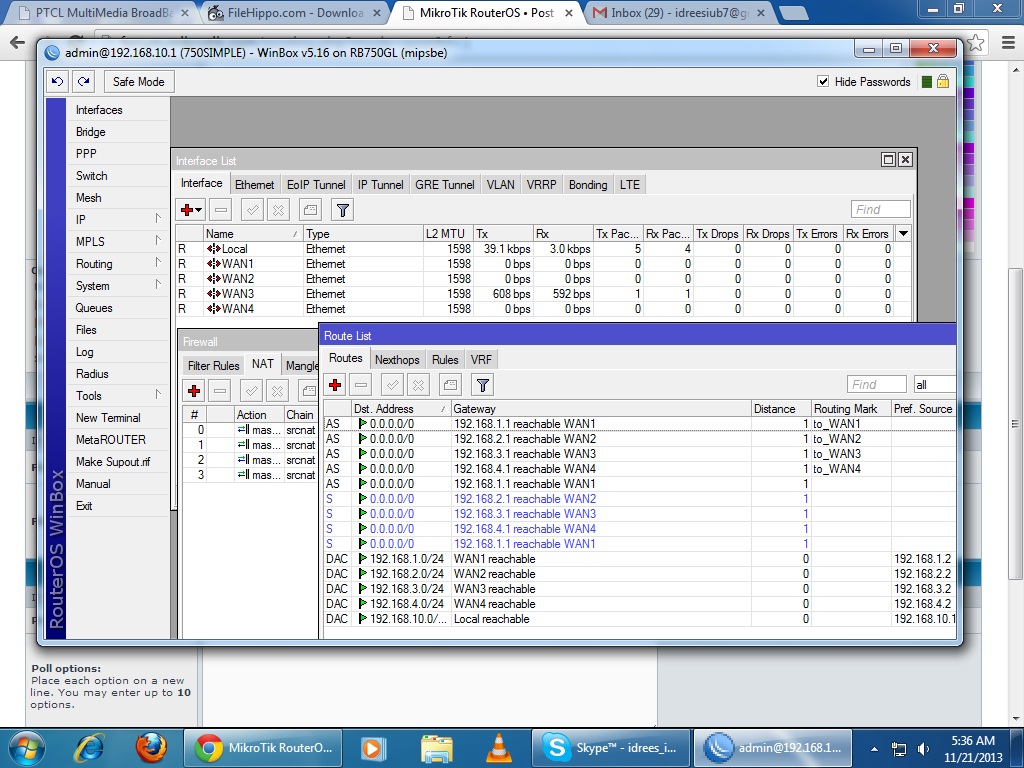Open the column selector arrow in Interface List
Image resolution: width=1024 pixels, height=768 pixels.
click(x=903, y=233)
